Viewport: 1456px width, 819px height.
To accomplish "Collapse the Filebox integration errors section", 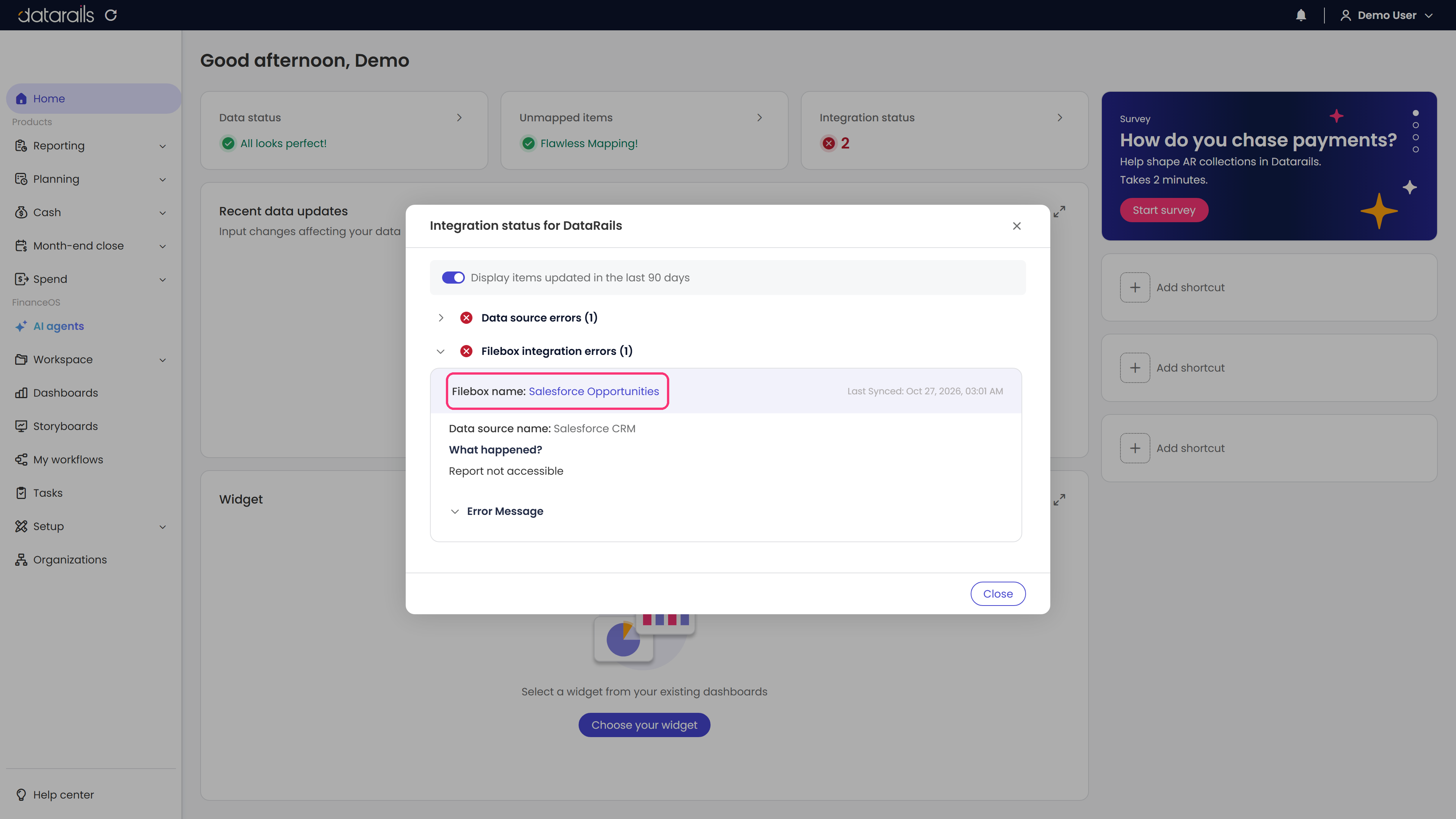I will click(441, 351).
